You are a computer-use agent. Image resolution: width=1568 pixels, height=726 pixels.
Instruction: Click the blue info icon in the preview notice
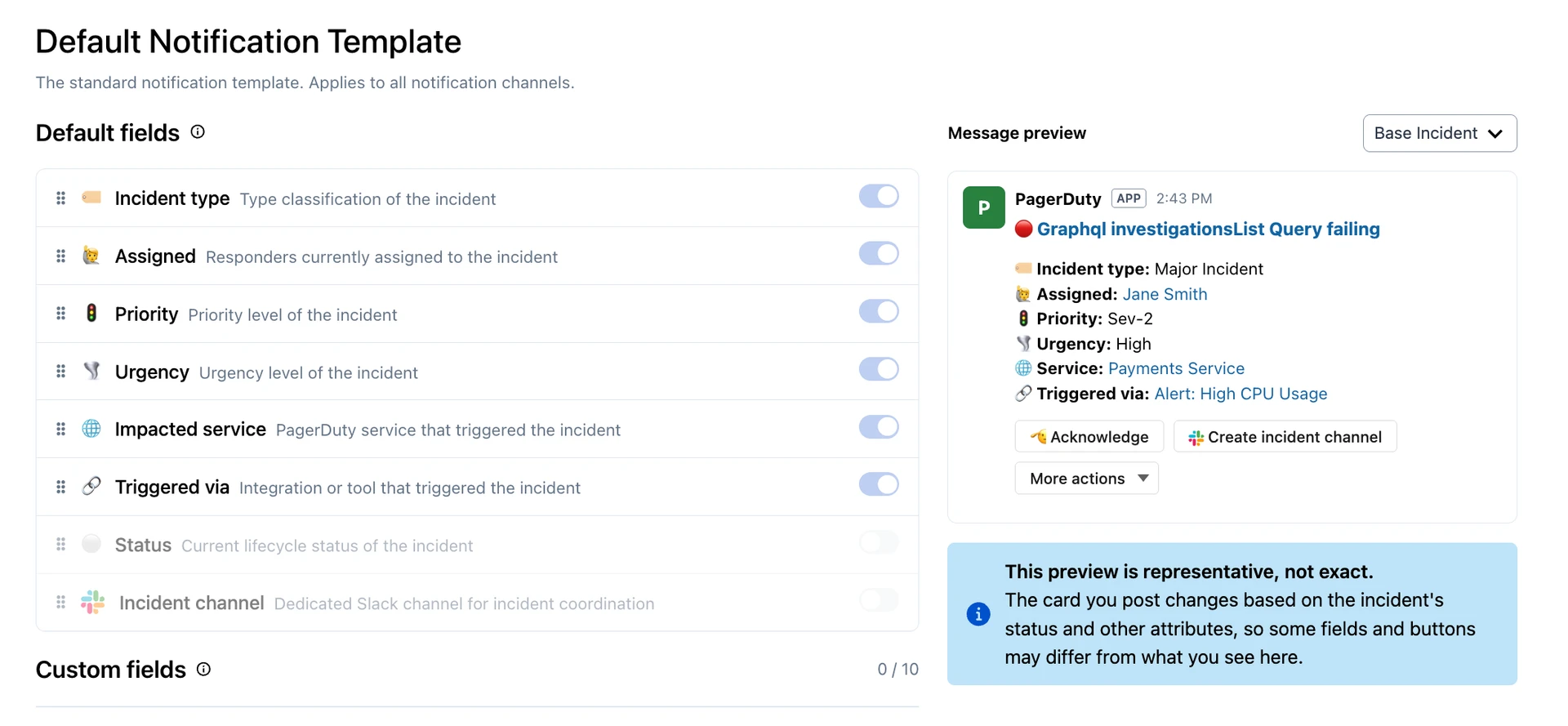point(978,614)
